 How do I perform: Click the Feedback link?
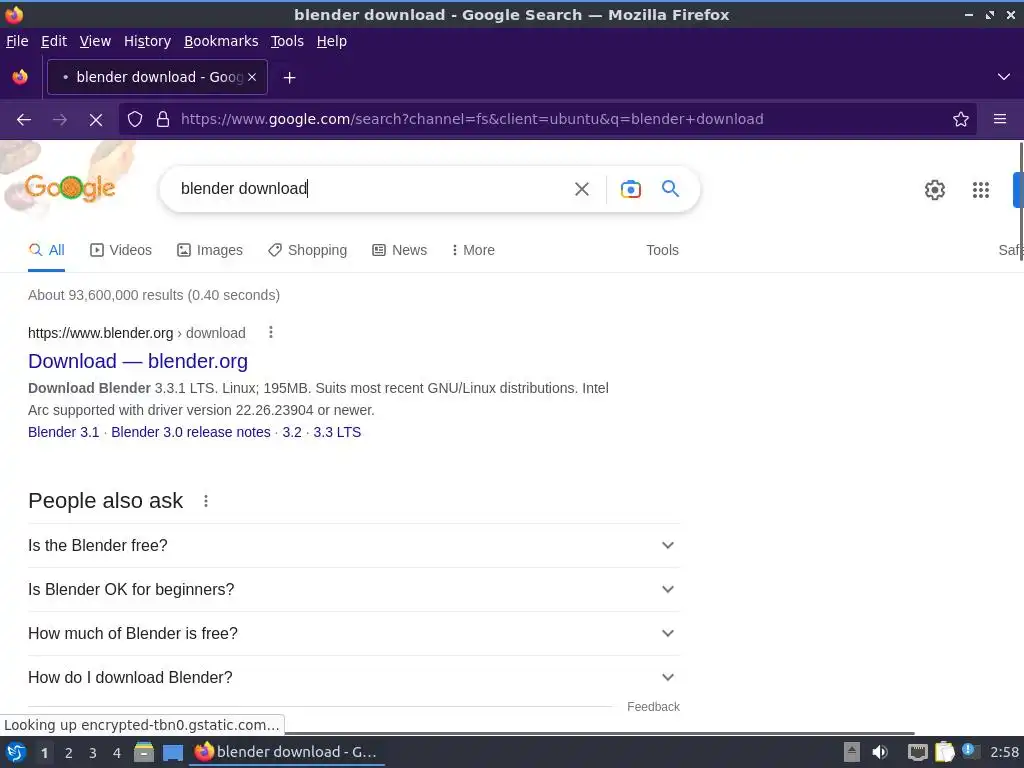[x=653, y=707]
